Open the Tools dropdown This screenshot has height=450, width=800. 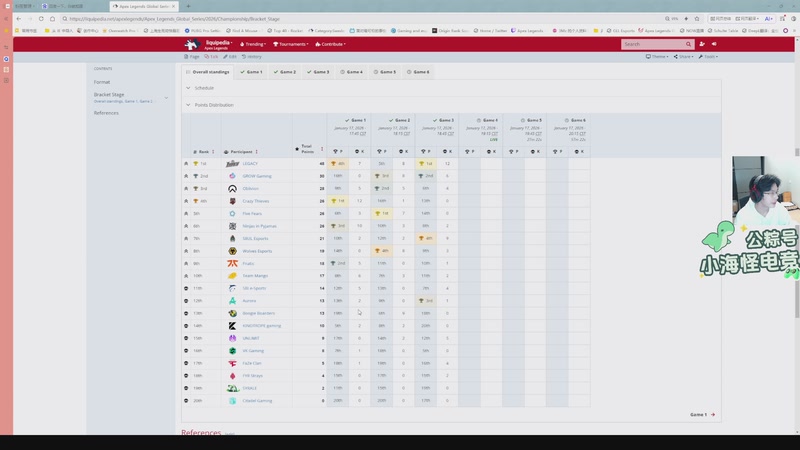(x=708, y=57)
